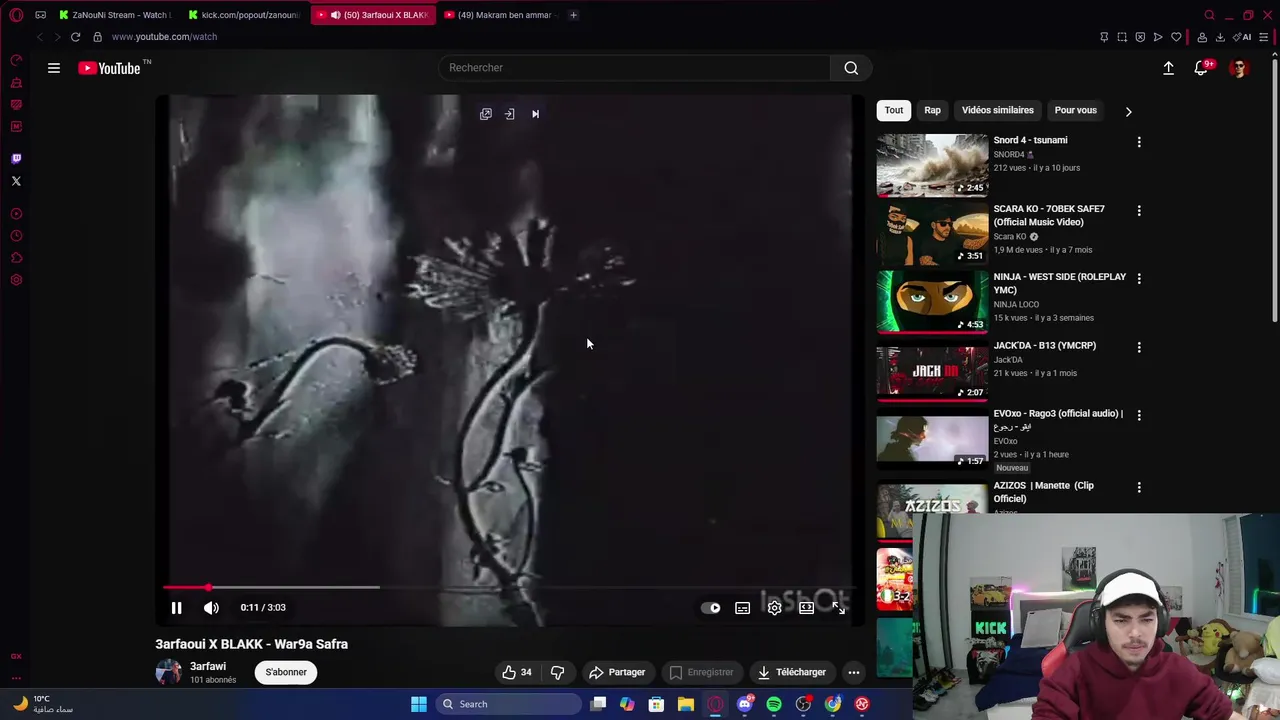Switch to theater mode view
Viewport: 1280px width, 720px height.
pyautogui.click(x=806, y=608)
